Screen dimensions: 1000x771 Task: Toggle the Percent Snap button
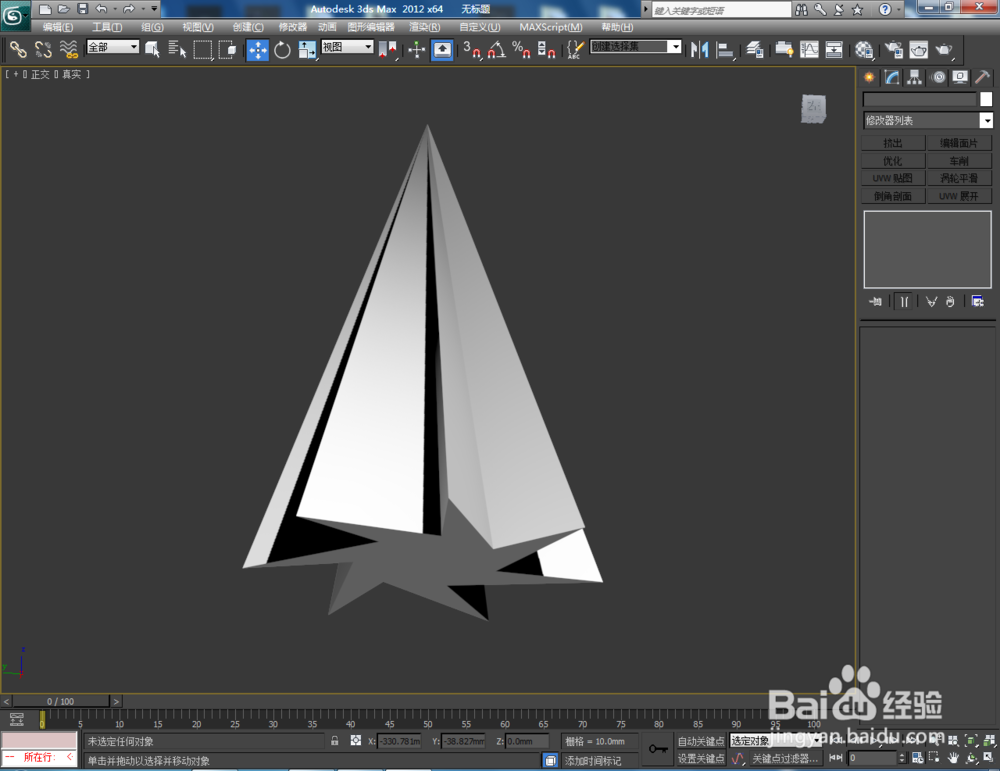pos(521,50)
